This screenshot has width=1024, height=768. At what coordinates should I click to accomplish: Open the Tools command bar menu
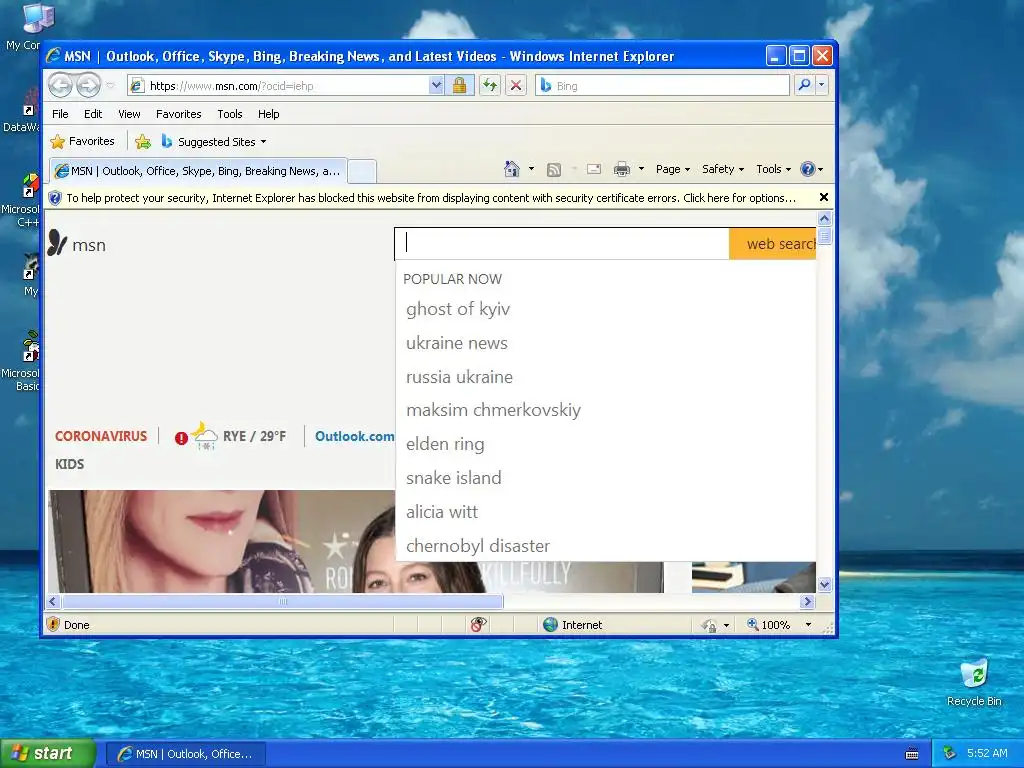click(x=773, y=169)
